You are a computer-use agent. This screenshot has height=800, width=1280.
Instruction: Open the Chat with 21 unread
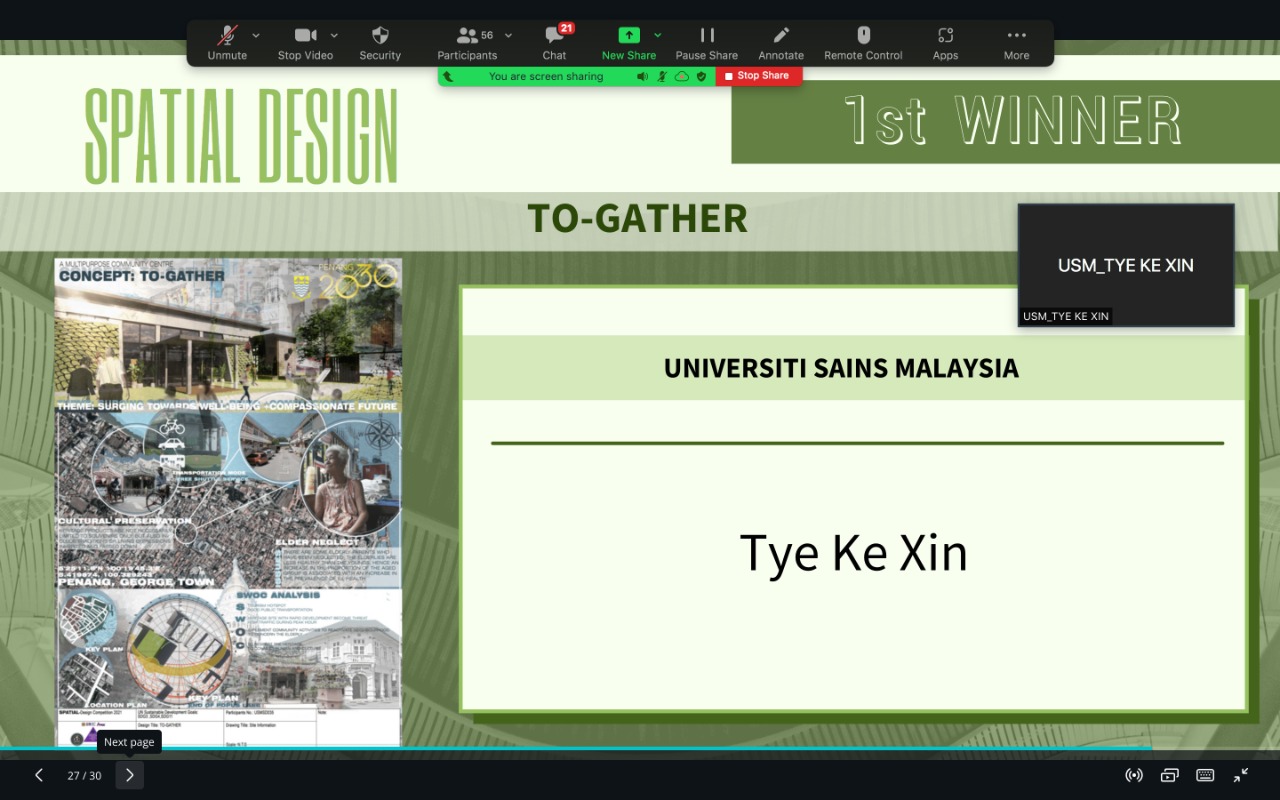[x=555, y=44]
